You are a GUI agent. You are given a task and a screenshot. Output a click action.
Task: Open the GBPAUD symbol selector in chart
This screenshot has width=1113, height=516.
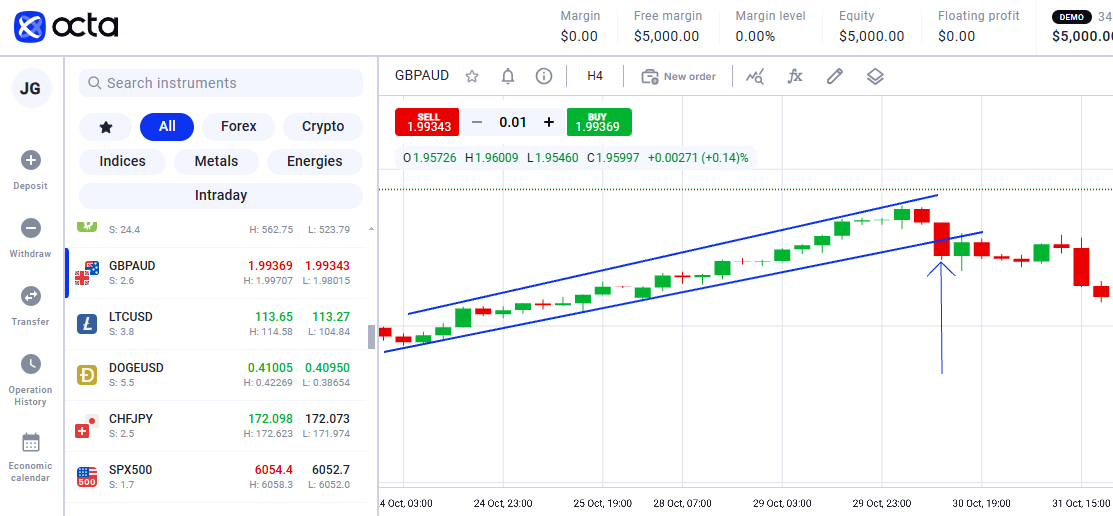point(422,75)
